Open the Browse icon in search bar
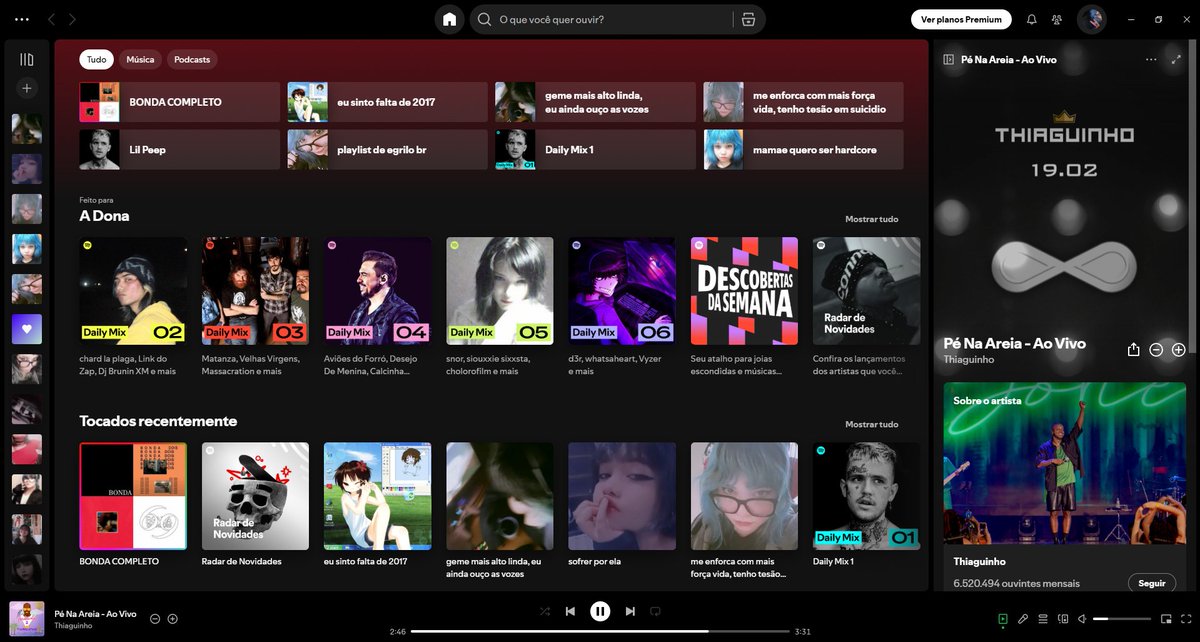This screenshot has height=642, width=1200. pyautogui.click(x=747, y=19)
